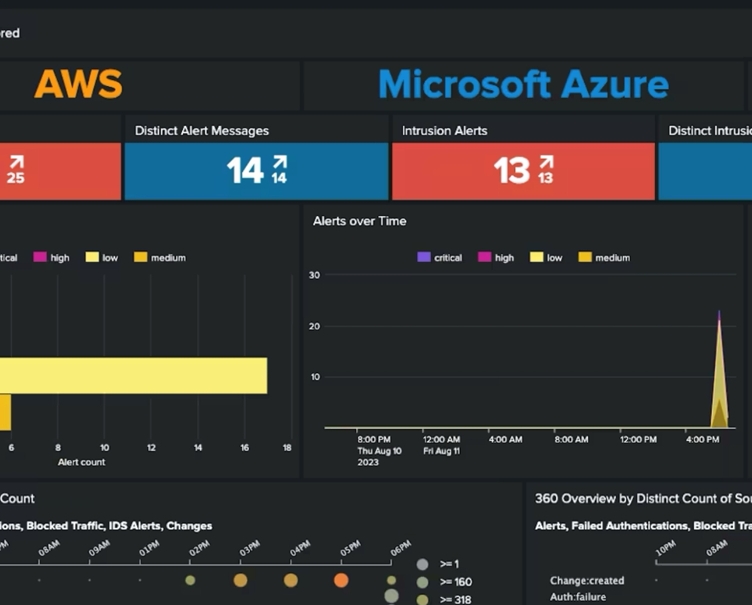The image size is (752, 605).
Task: Click the 360 Overview by Distinct Count title
Action: (x=643, y=498)
